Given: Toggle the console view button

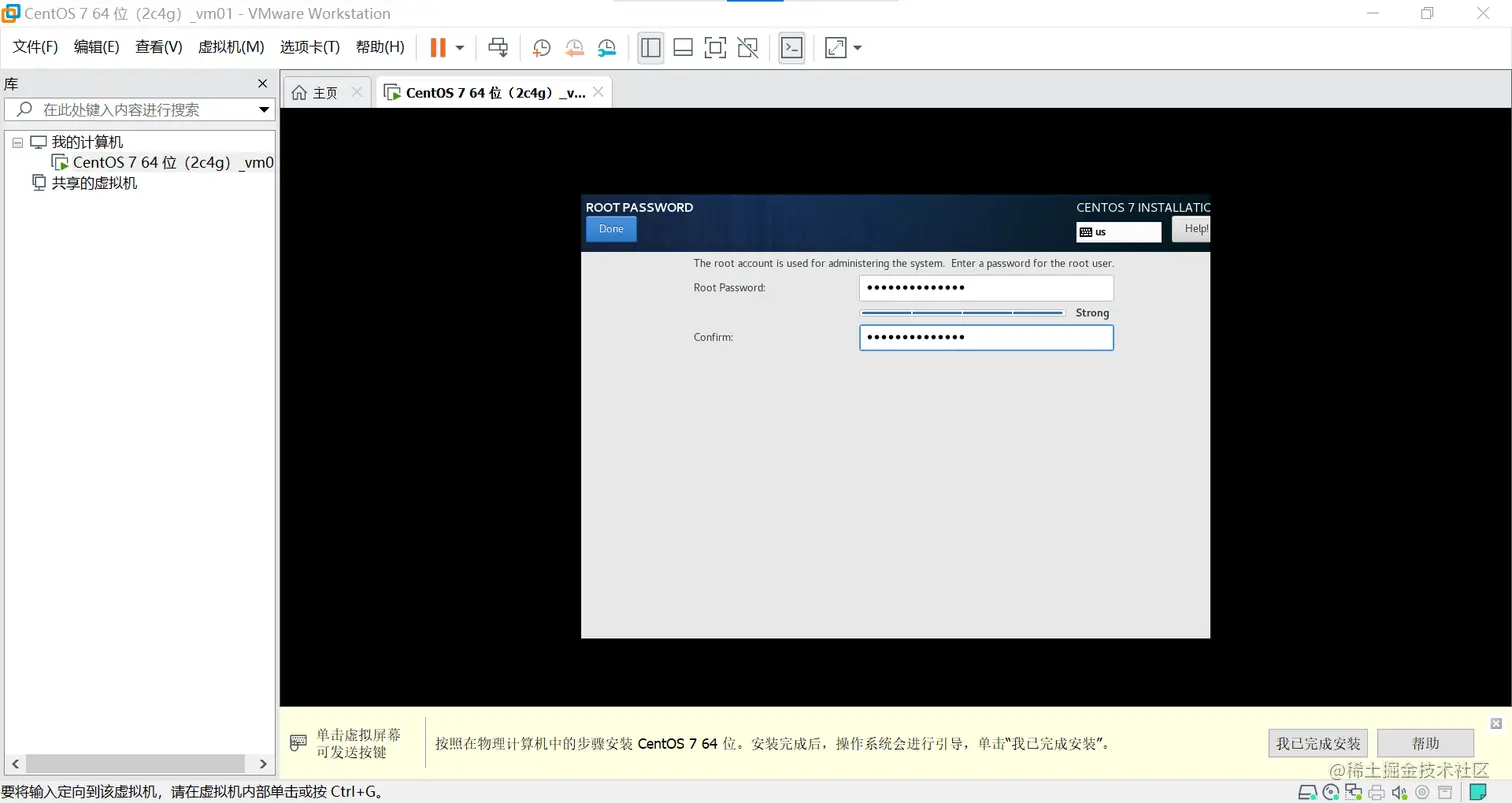Looking at the screenshot, I should coord(792,47).
